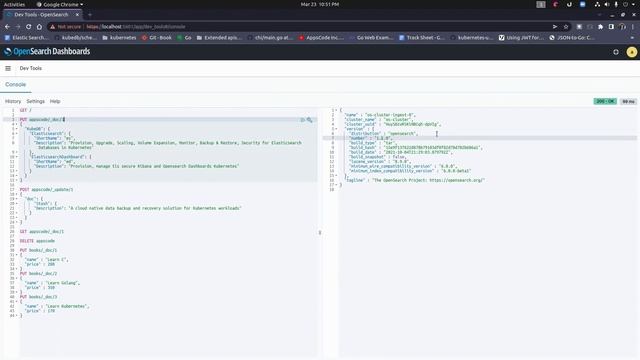The width and height of the screenshot is (640, 360).
Task: Close the Dev Tools - OpenSearch tab
Action: pyautogui.click(x=77, y=15)
